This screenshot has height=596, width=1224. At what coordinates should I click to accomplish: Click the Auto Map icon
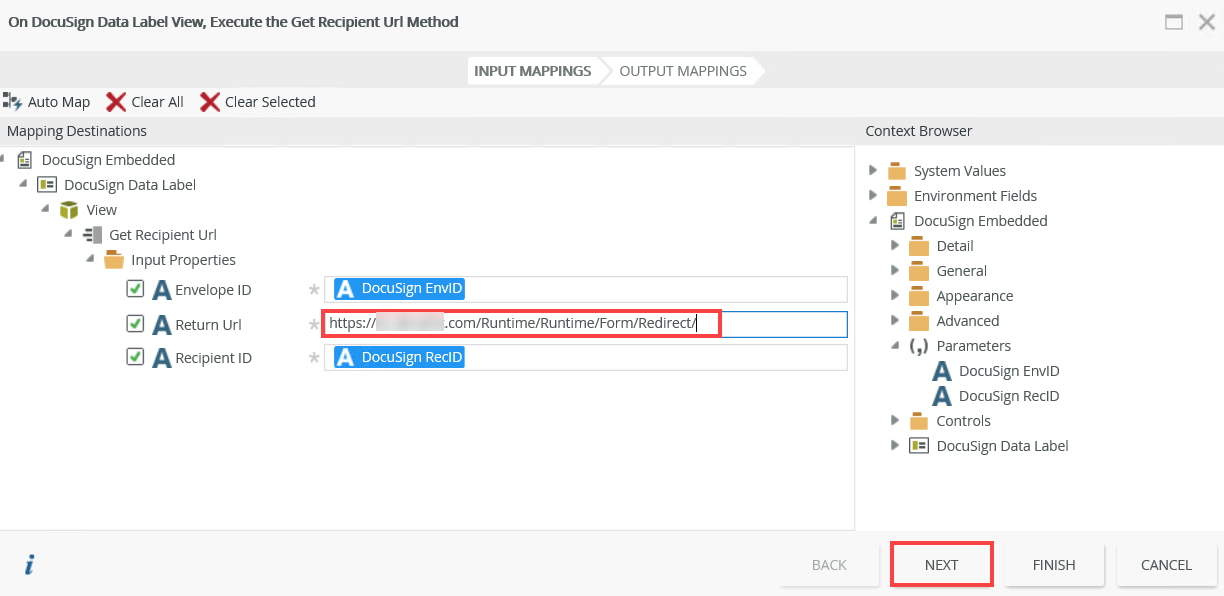click(13, 101)
